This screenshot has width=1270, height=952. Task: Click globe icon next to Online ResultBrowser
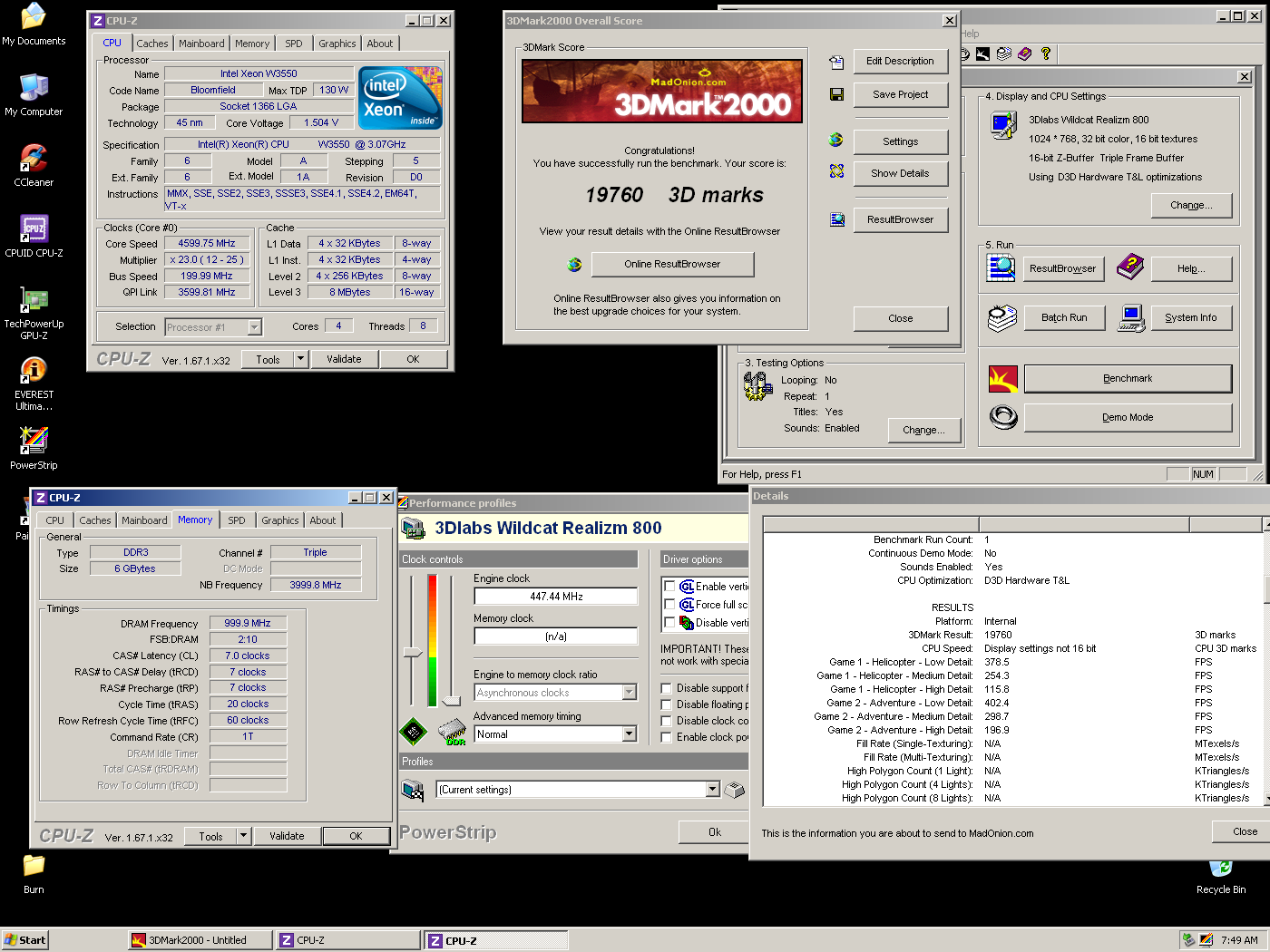coord(574,264)
